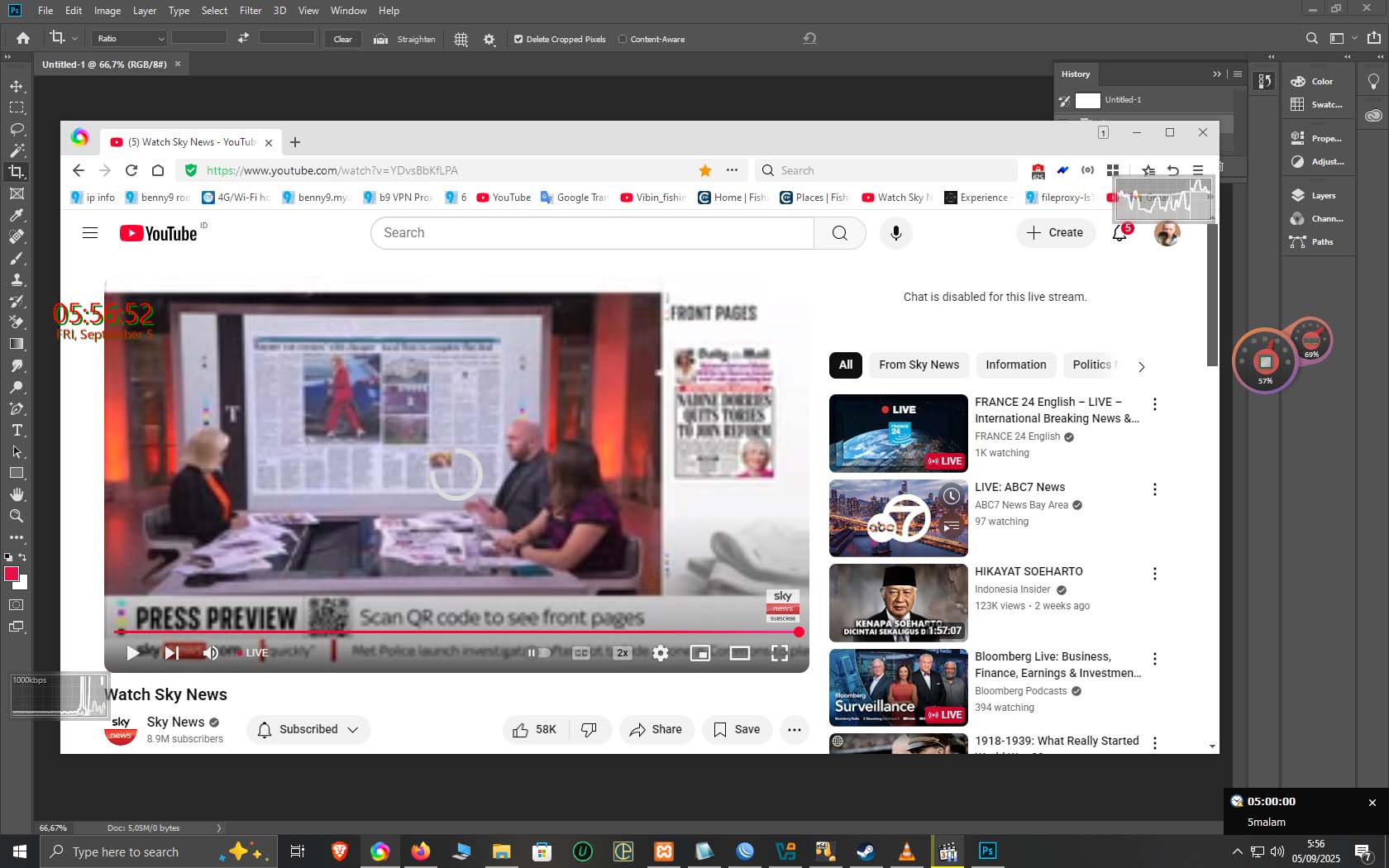Select the Clone Stamp tool

point(17,279)
